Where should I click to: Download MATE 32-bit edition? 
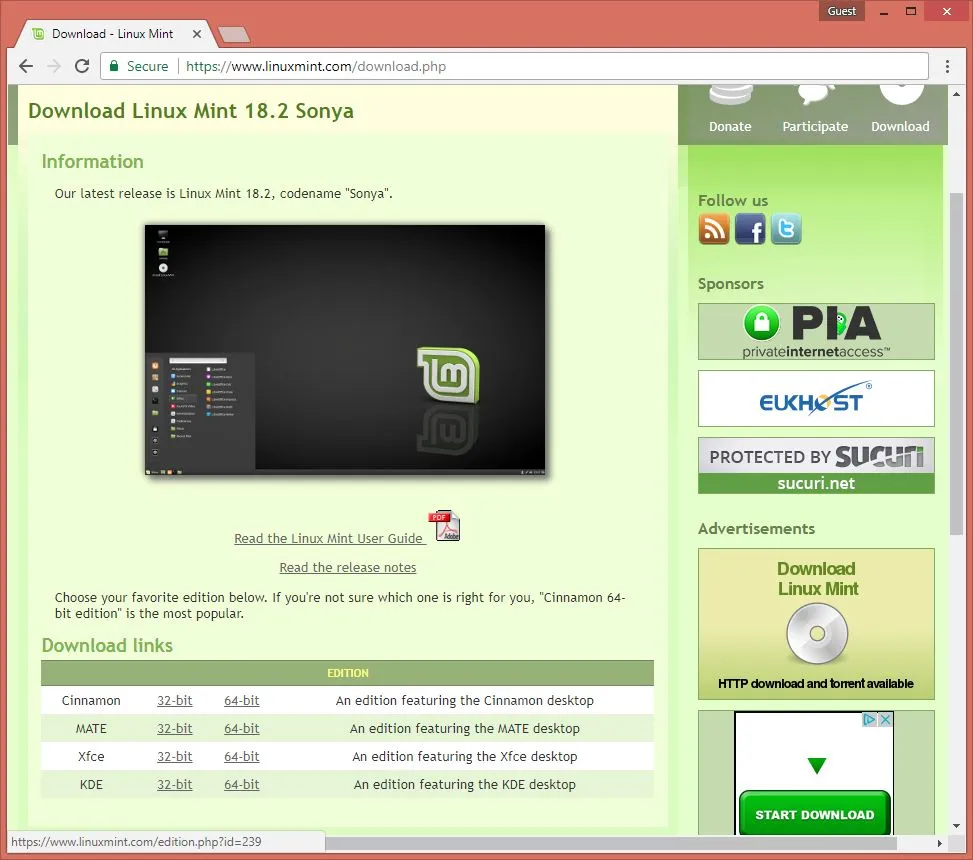point(174,728)
